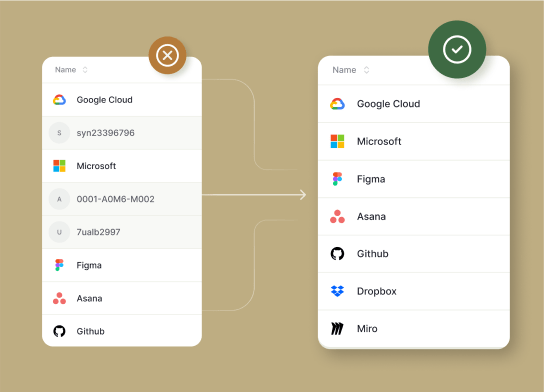Select Github text in right list
The width and height of the screenshot is (544, 392).
(373, 254)
